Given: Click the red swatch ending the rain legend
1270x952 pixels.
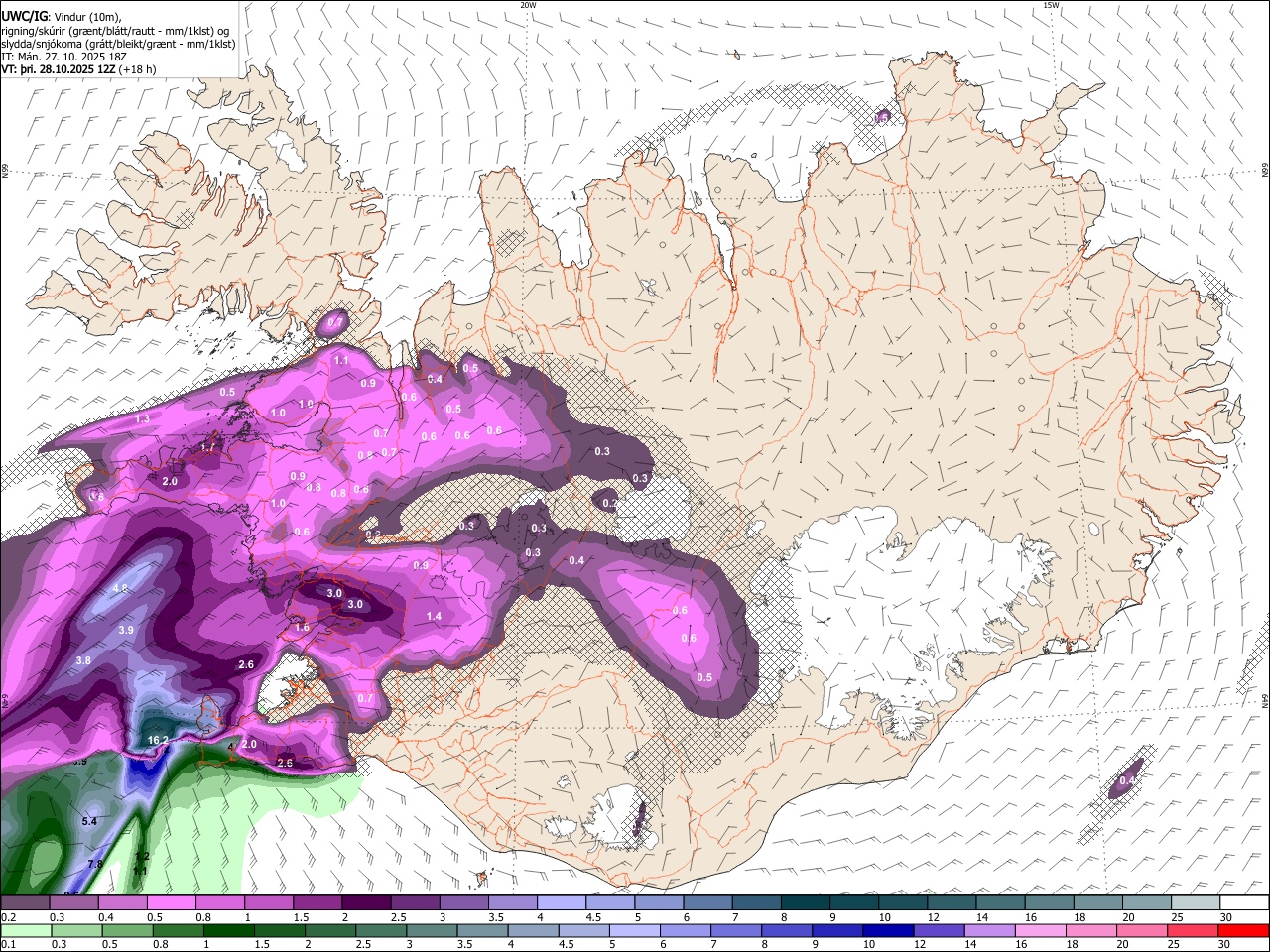Looking at the screenshot, I should [1243, 930].
